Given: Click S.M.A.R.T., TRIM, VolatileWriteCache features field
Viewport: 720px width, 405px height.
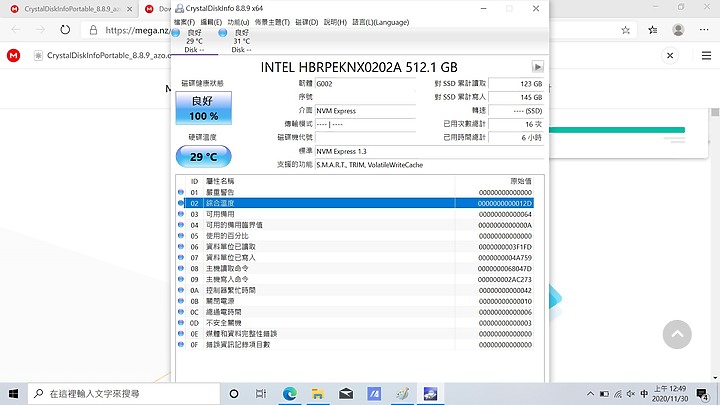Looking at the screenshot, I should click(429, 164).
